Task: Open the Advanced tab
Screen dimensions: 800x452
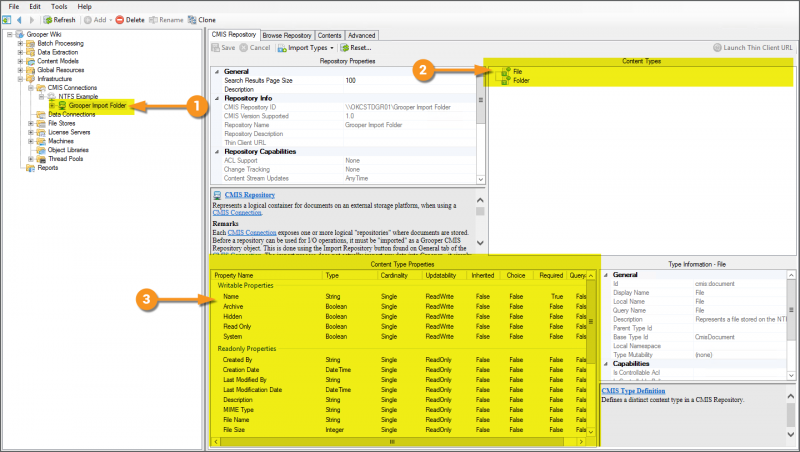Action: click(362, 34)
